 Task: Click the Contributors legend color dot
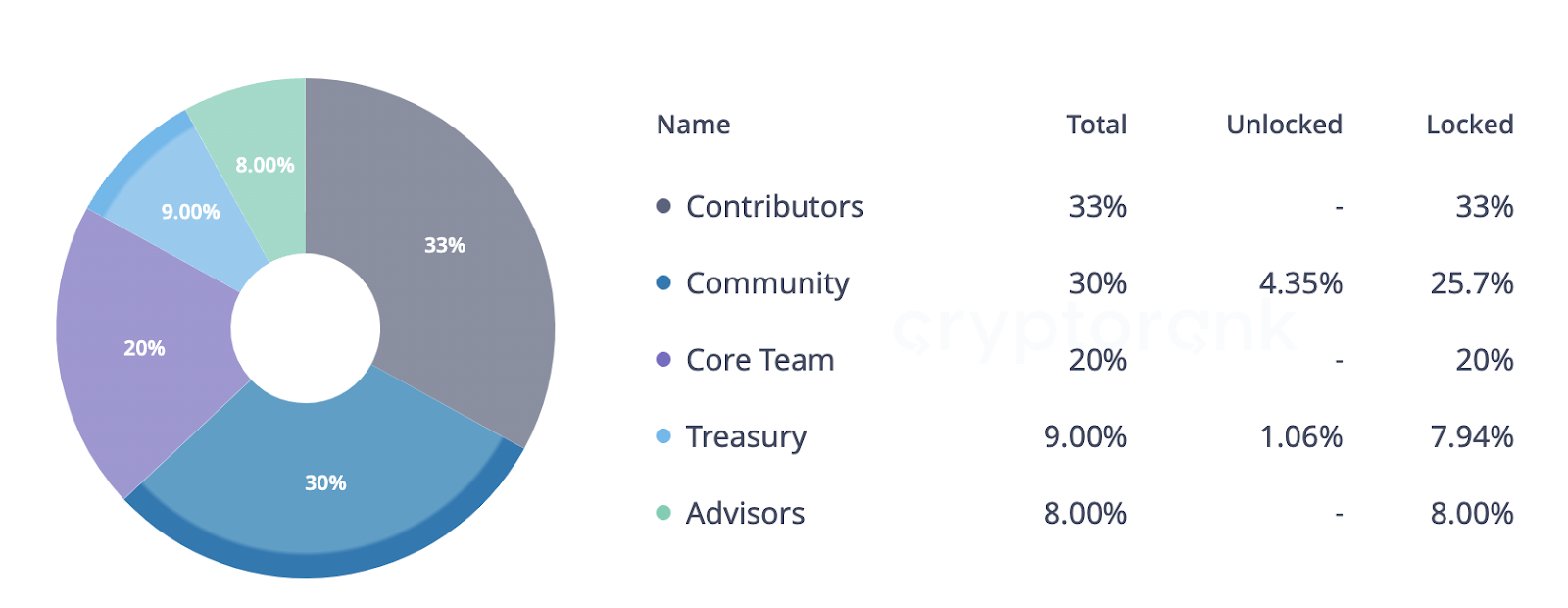click(x=663, y=206)
